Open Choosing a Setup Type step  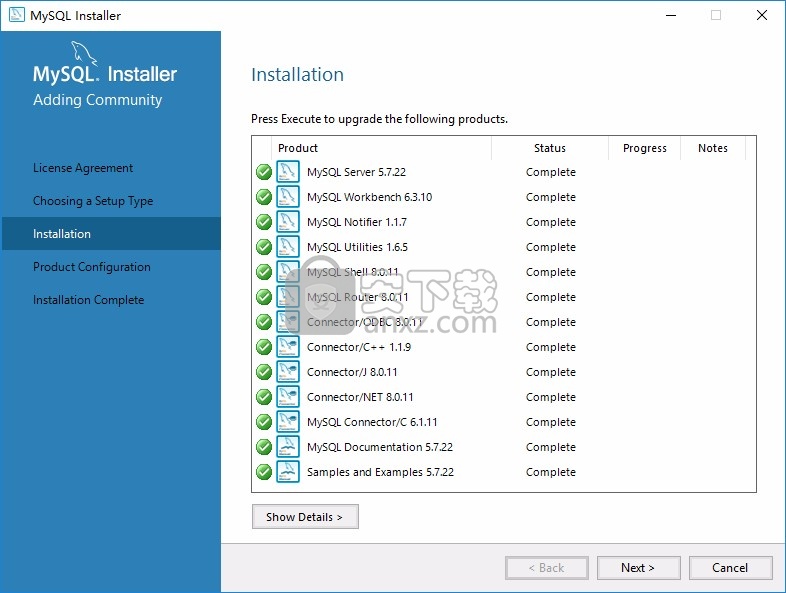[93, 201]
